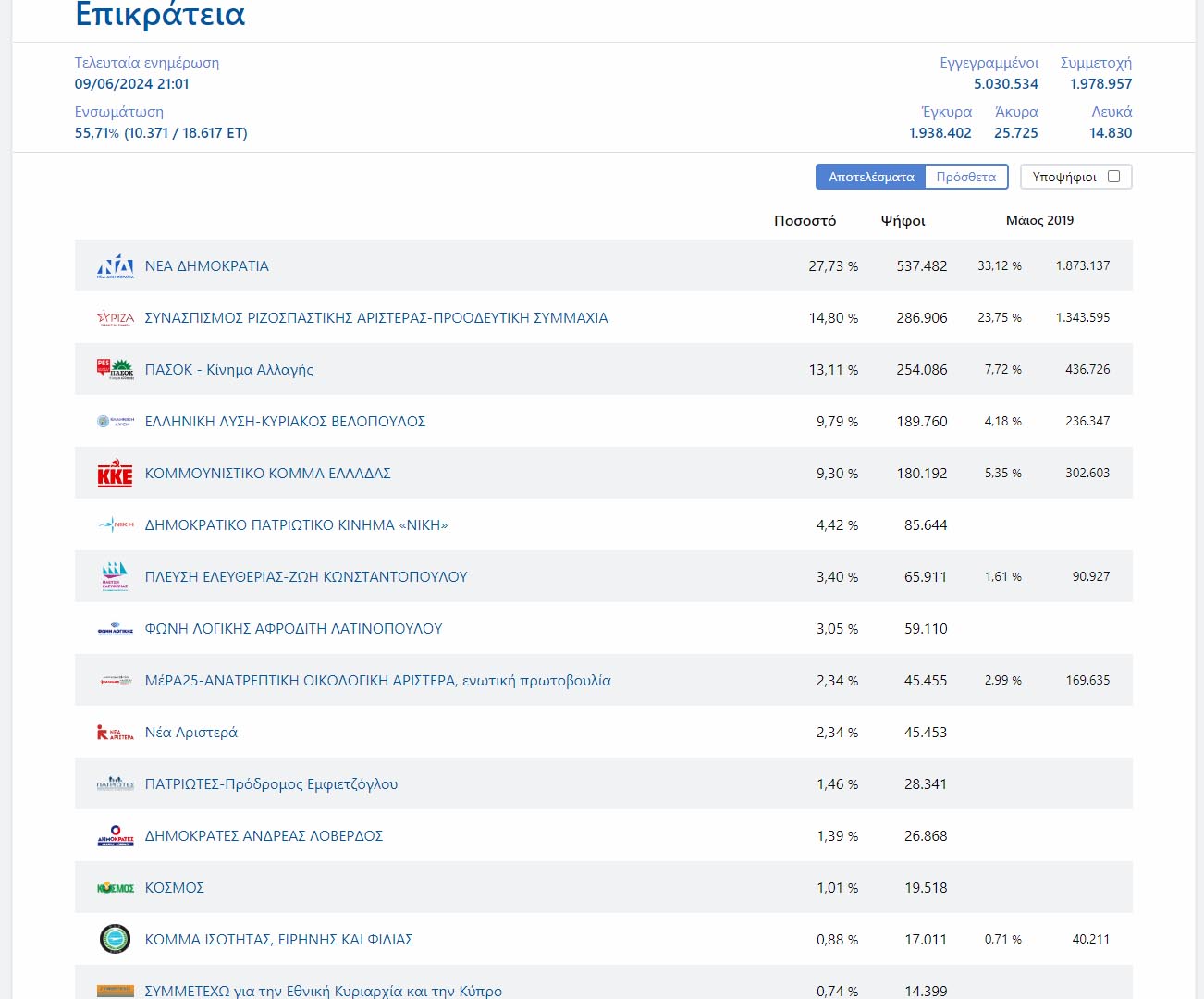The height and width of the screenshot is (999, 1204).
Task: Enable the Υποψήφιοι checkbox
Action: [x=1113, y=177]
